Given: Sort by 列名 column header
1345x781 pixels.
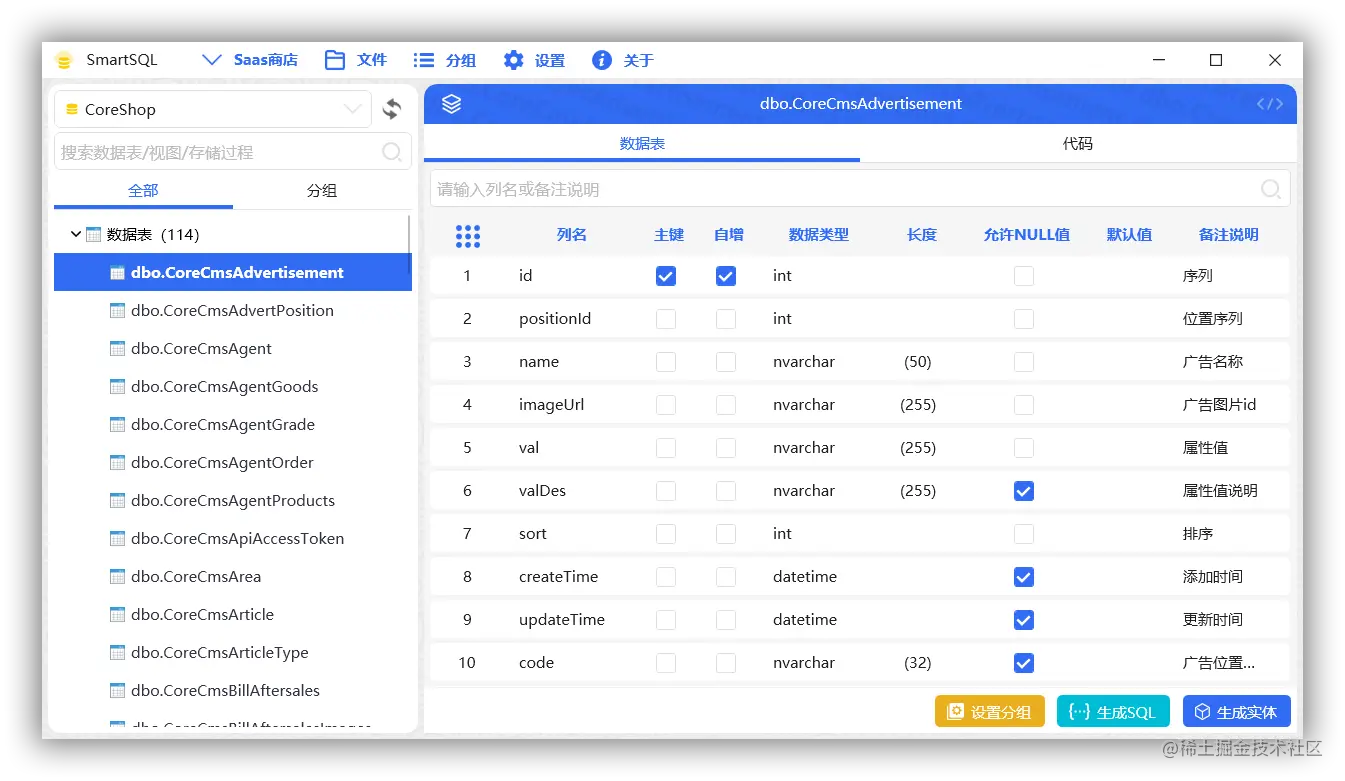Looking at the screenshot, I should pyautogui.click(x=572, y=235).
